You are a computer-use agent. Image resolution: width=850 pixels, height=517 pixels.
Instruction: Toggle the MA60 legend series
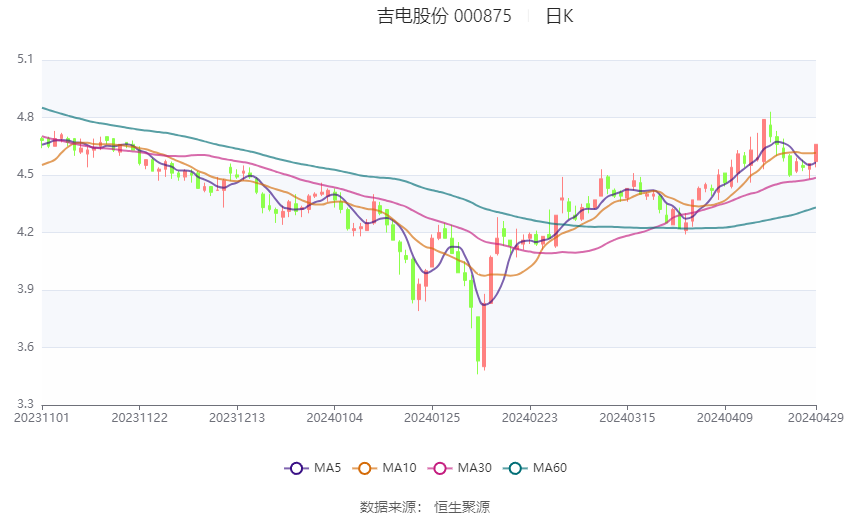point(535,468)
